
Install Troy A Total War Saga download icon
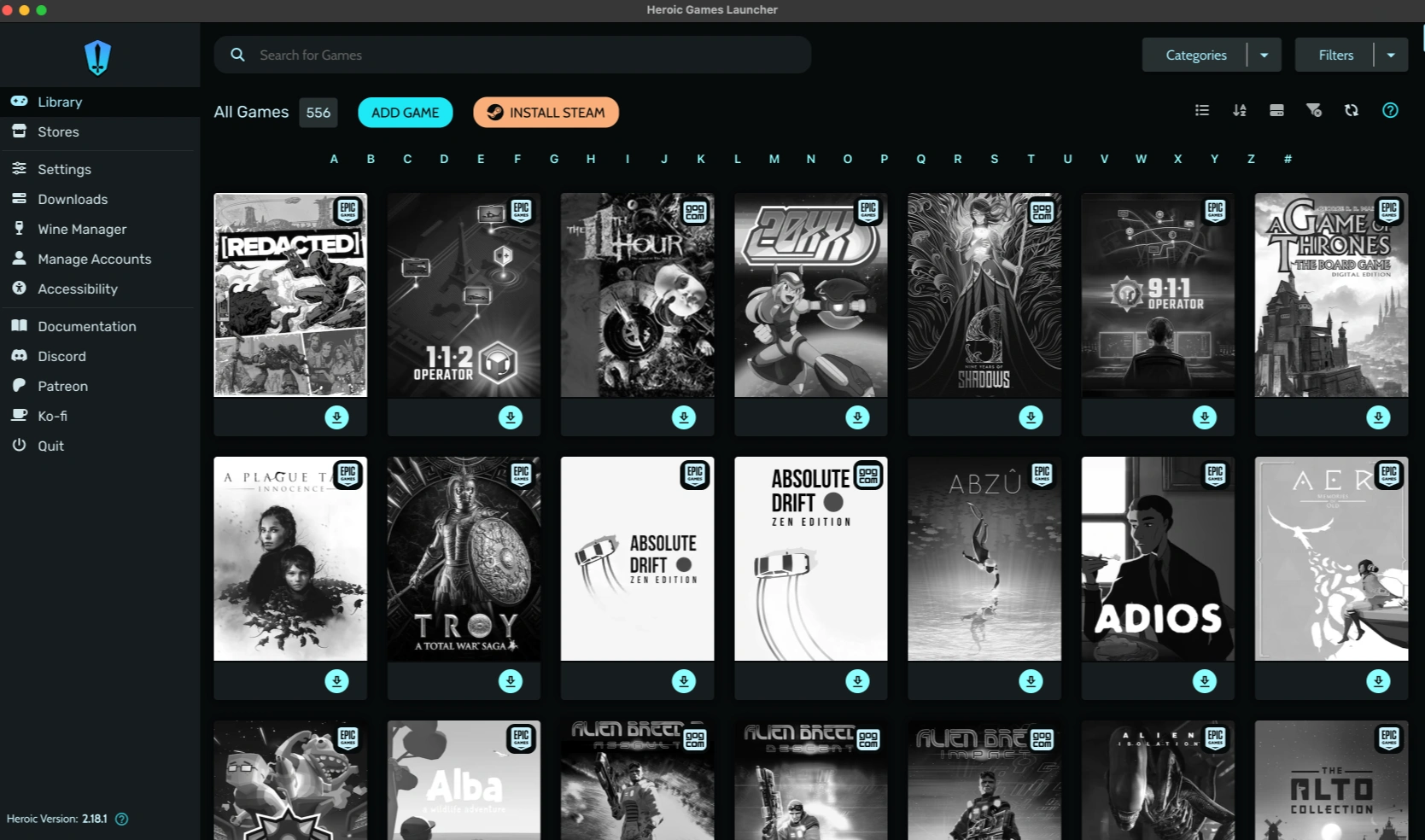511,681
